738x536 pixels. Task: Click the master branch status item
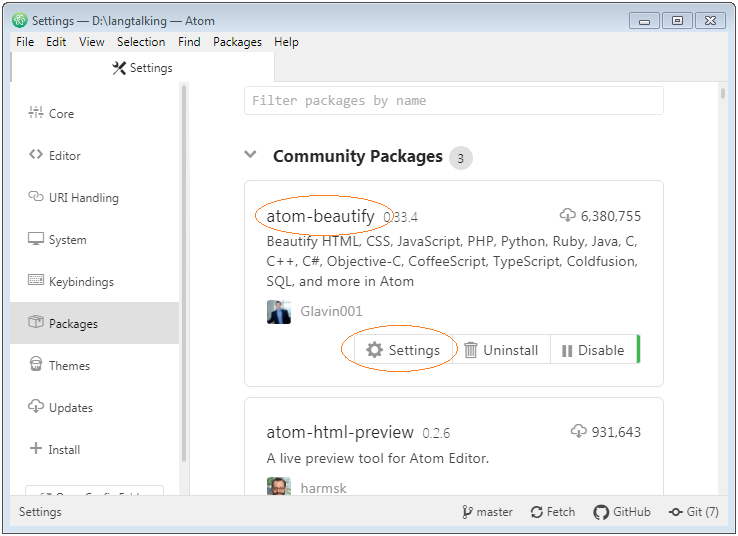487,512
